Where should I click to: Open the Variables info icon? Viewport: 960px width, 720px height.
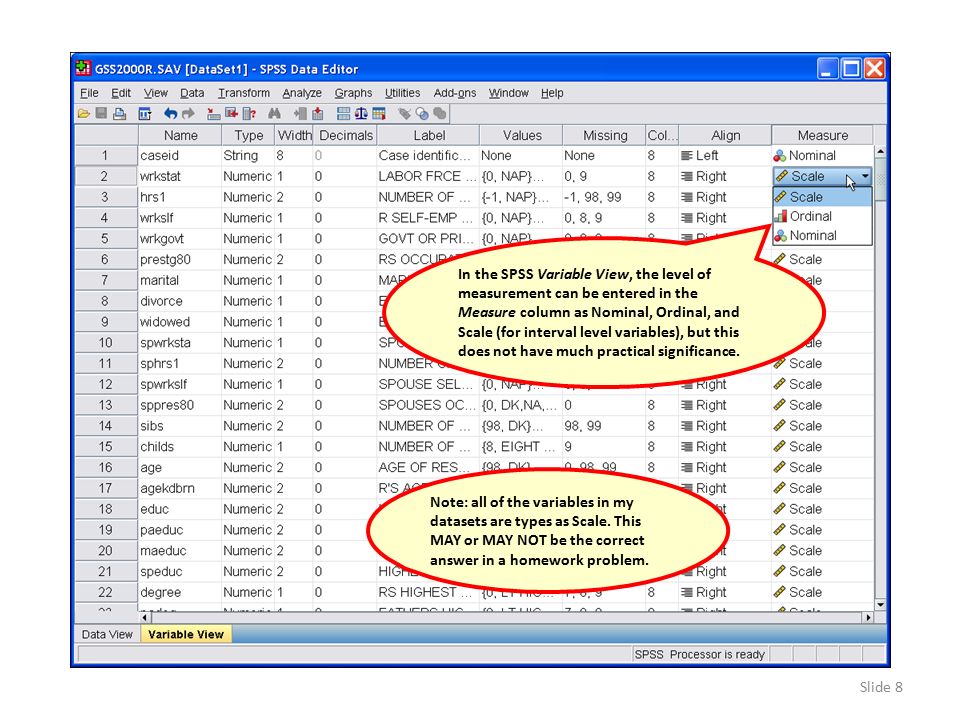249,113
